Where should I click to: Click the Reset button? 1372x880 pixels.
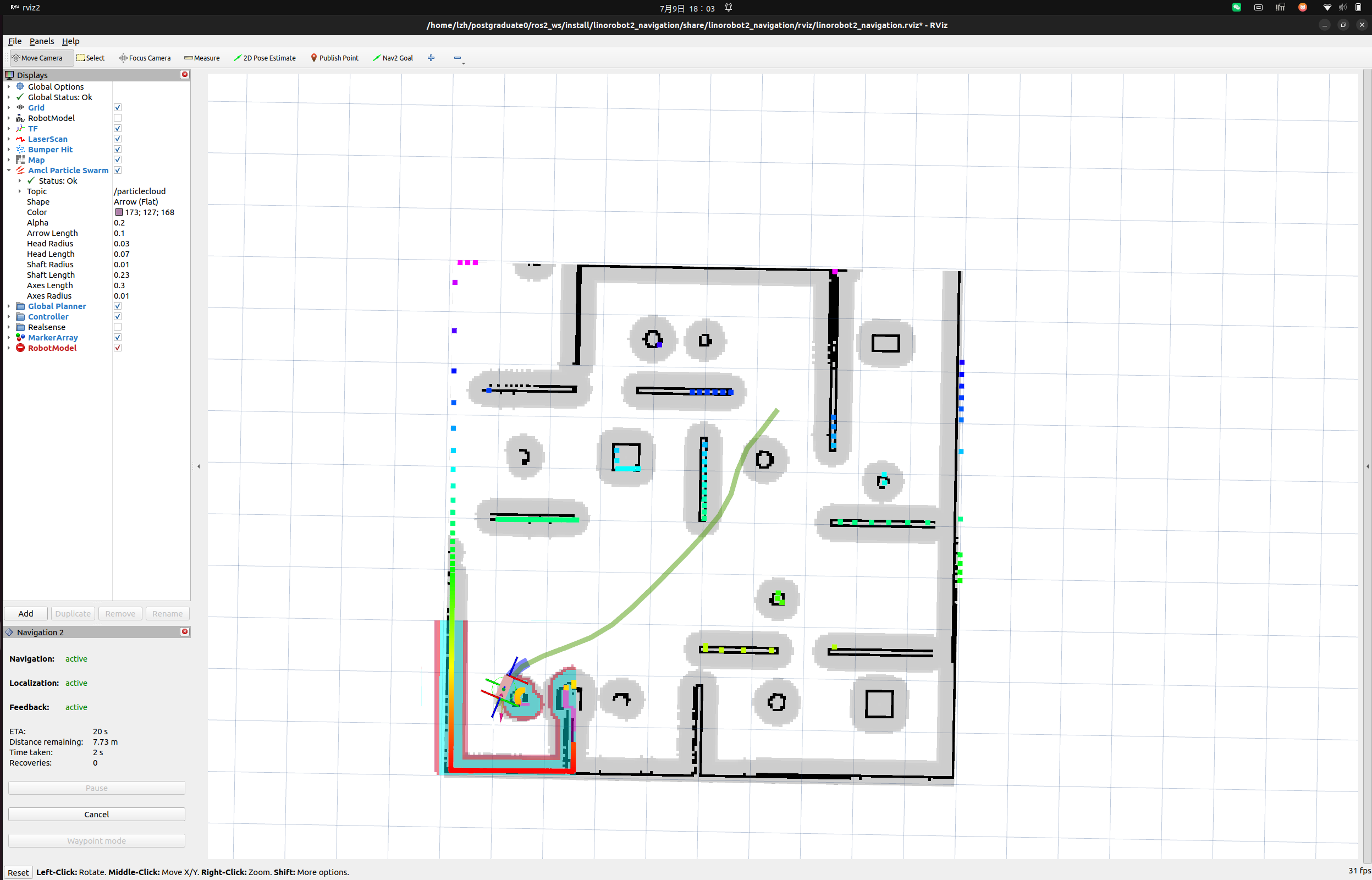(18, 872)
